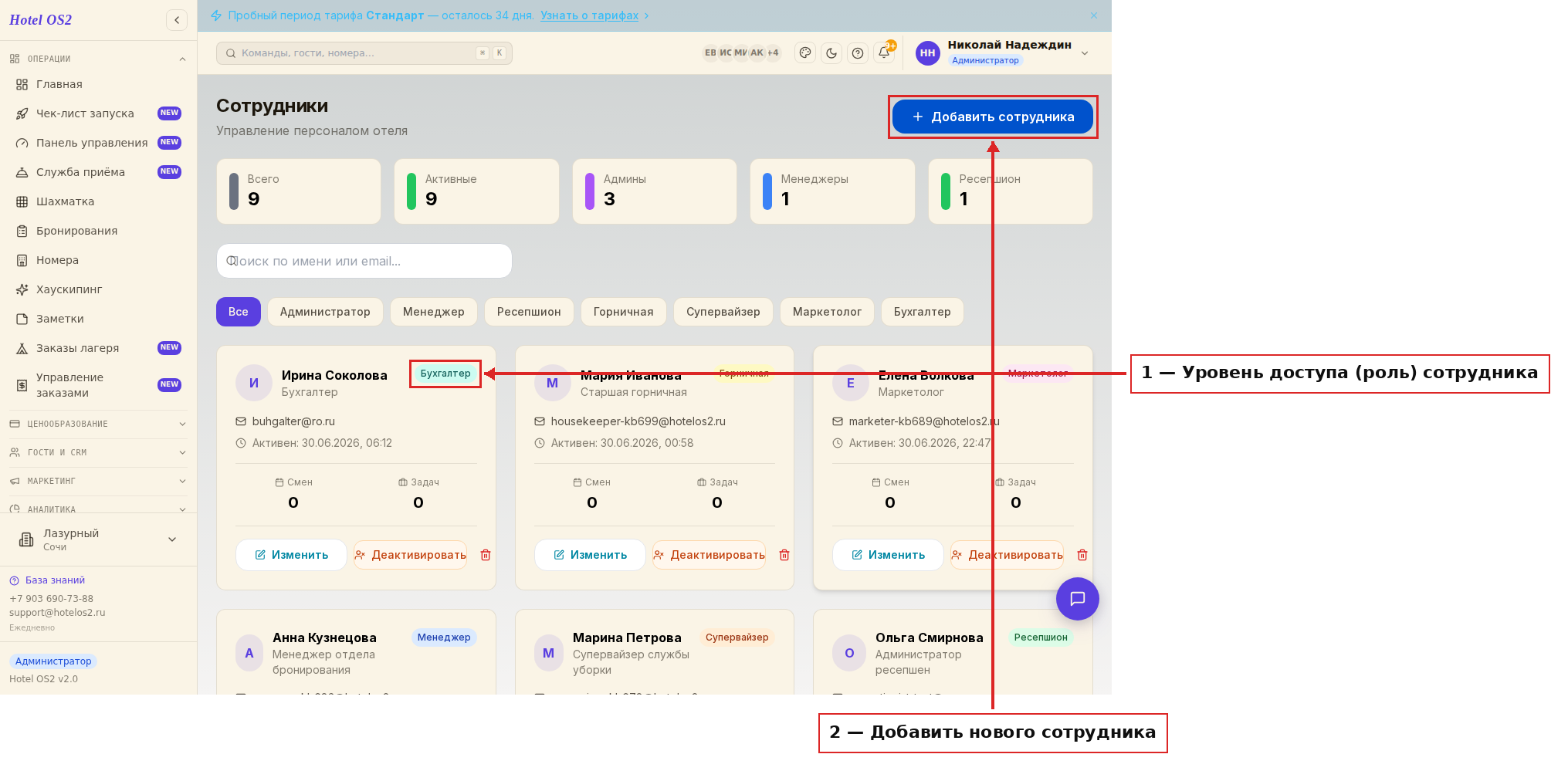1568x771 pixels.
Task: Click Деактивировать for Мария Иванова
Action: tap(709, 555)
